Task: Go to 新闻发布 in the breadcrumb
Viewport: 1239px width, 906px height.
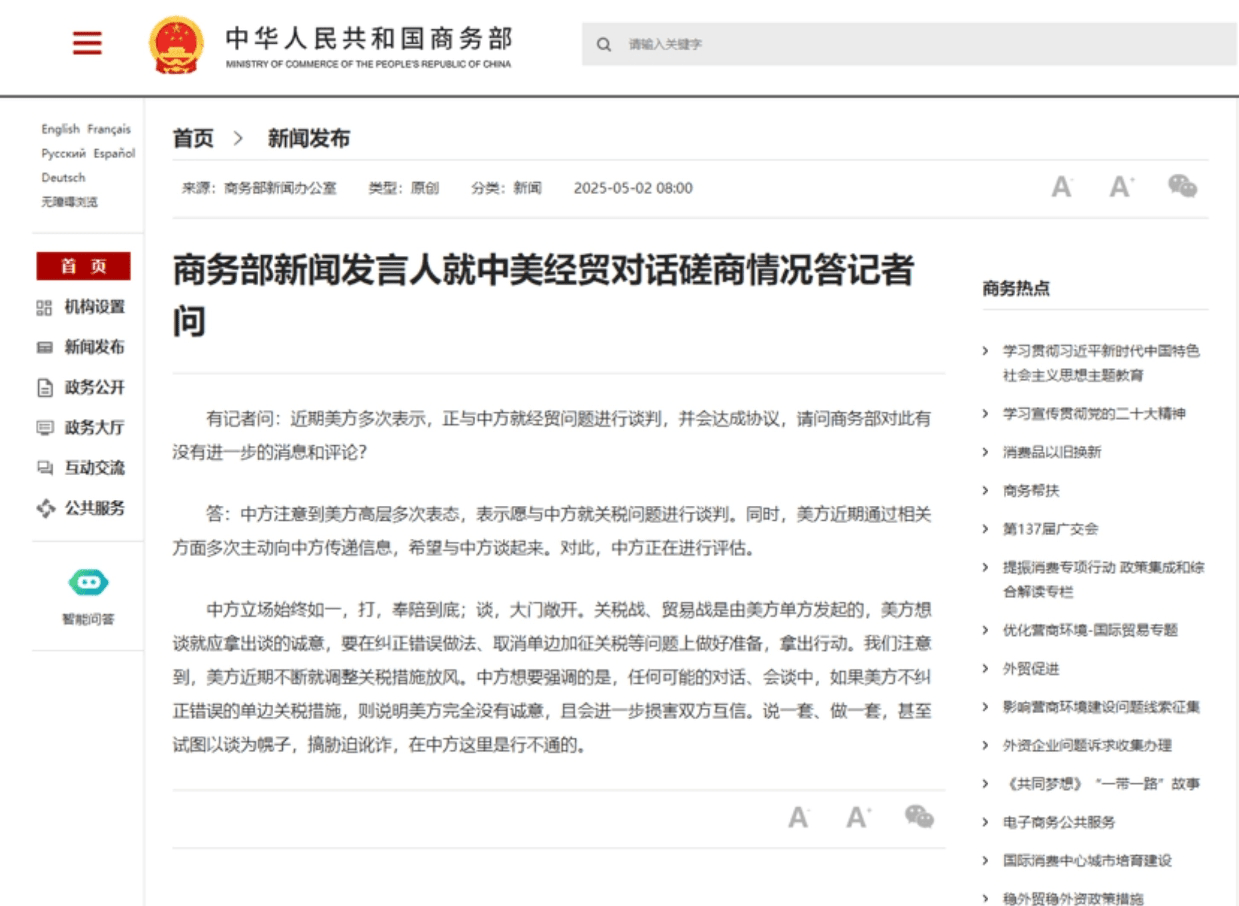Action: tap(309, 139)
